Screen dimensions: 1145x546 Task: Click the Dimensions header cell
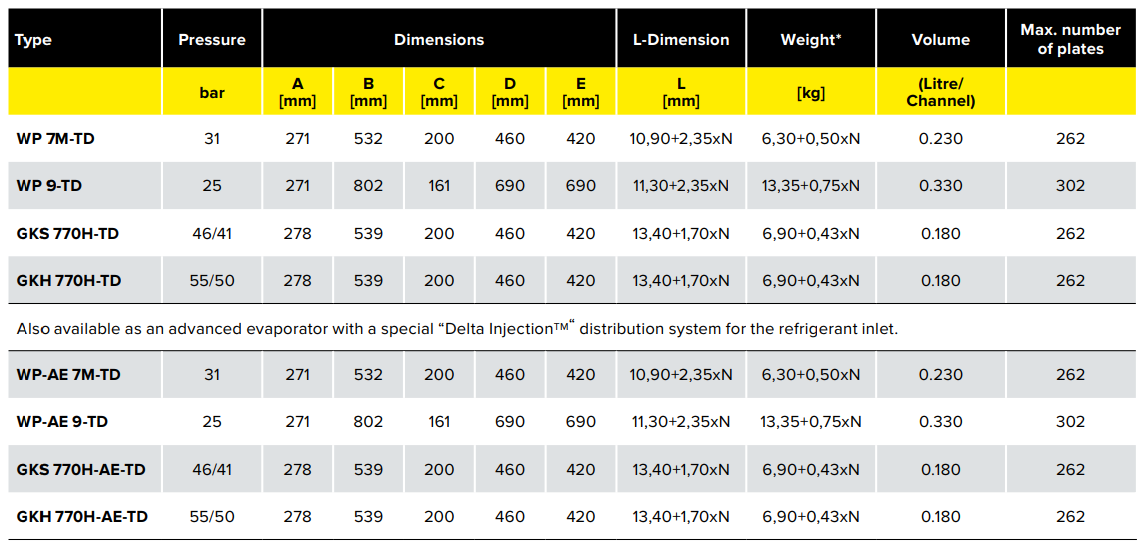tap(439, 40)
